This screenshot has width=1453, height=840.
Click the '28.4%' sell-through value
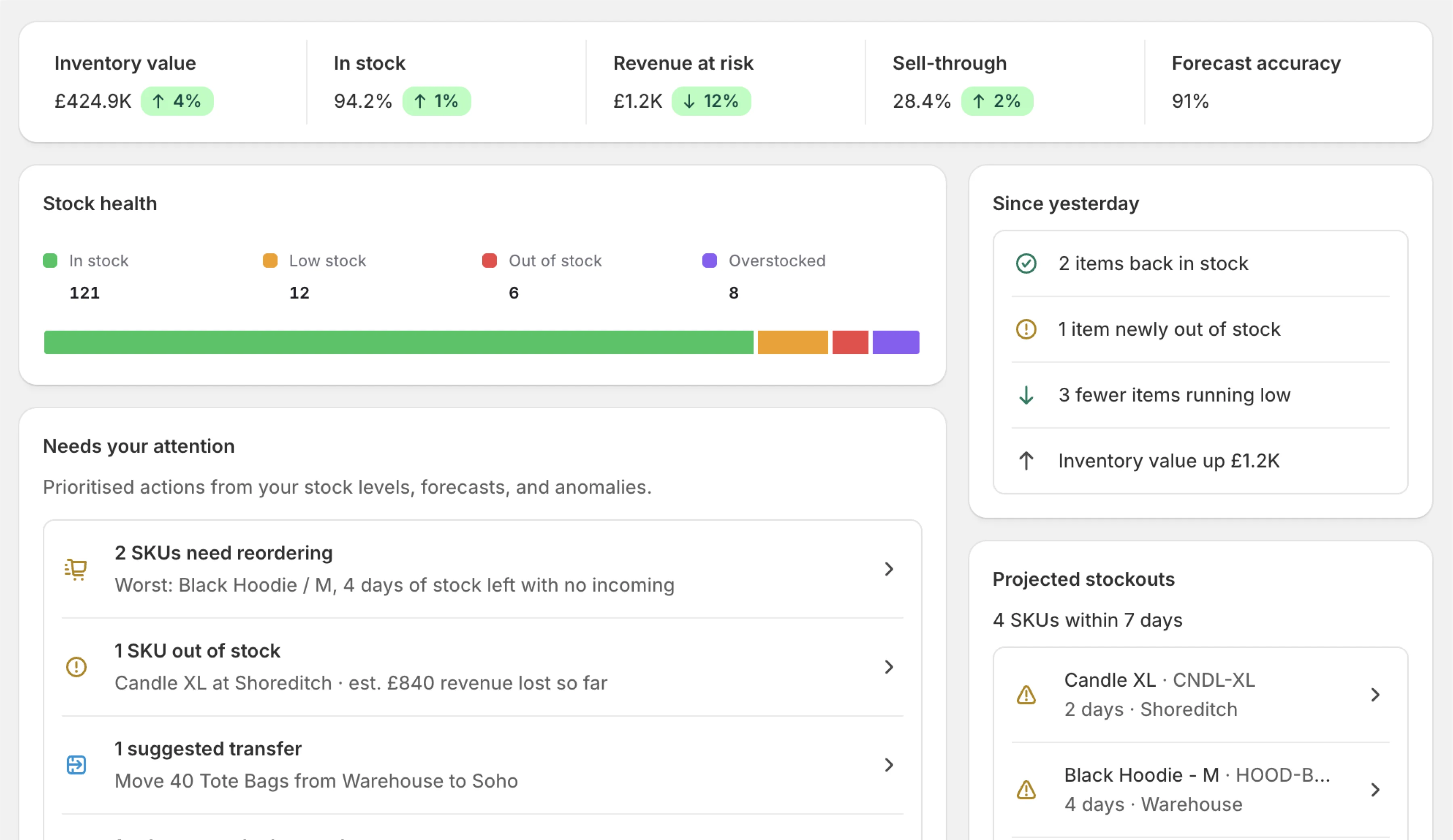tap(921, 101)
